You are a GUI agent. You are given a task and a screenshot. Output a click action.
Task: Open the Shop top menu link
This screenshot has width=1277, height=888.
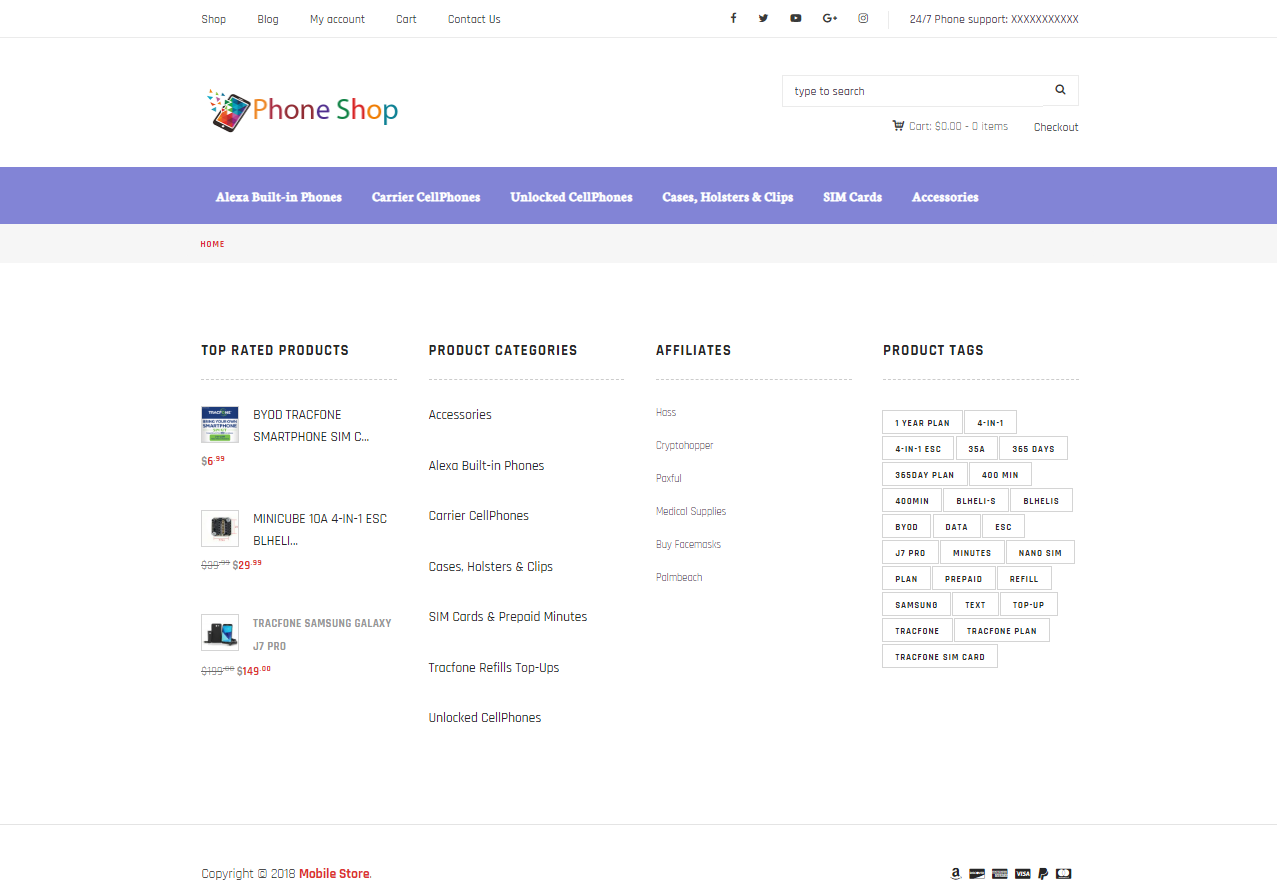214,19
